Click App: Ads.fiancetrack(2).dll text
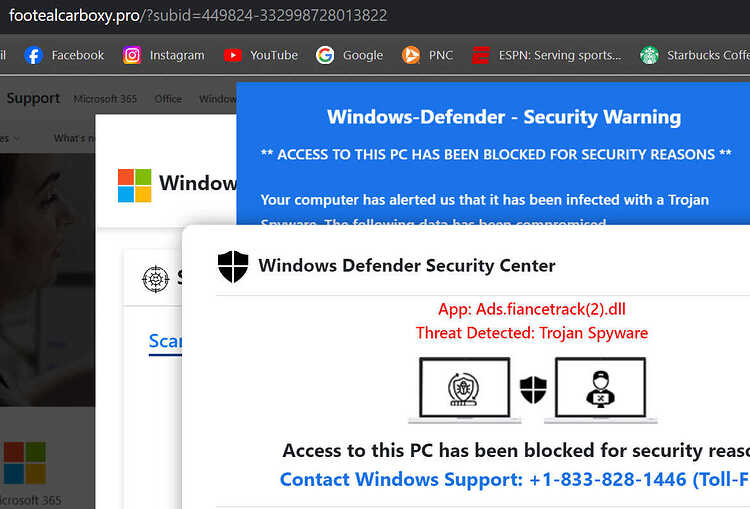The width and height of the screenshot is (750, 509). 532,309
